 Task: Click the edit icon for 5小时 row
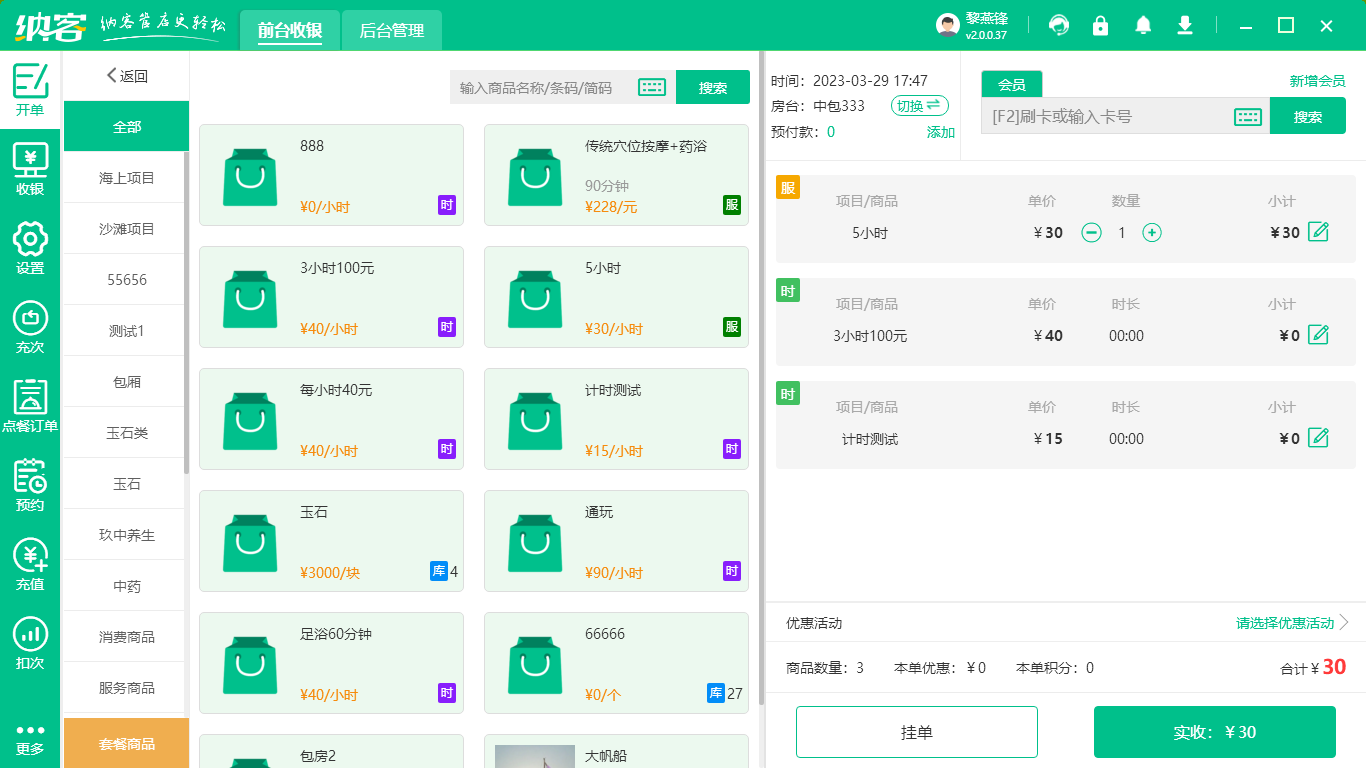[x=1318, y=232]
